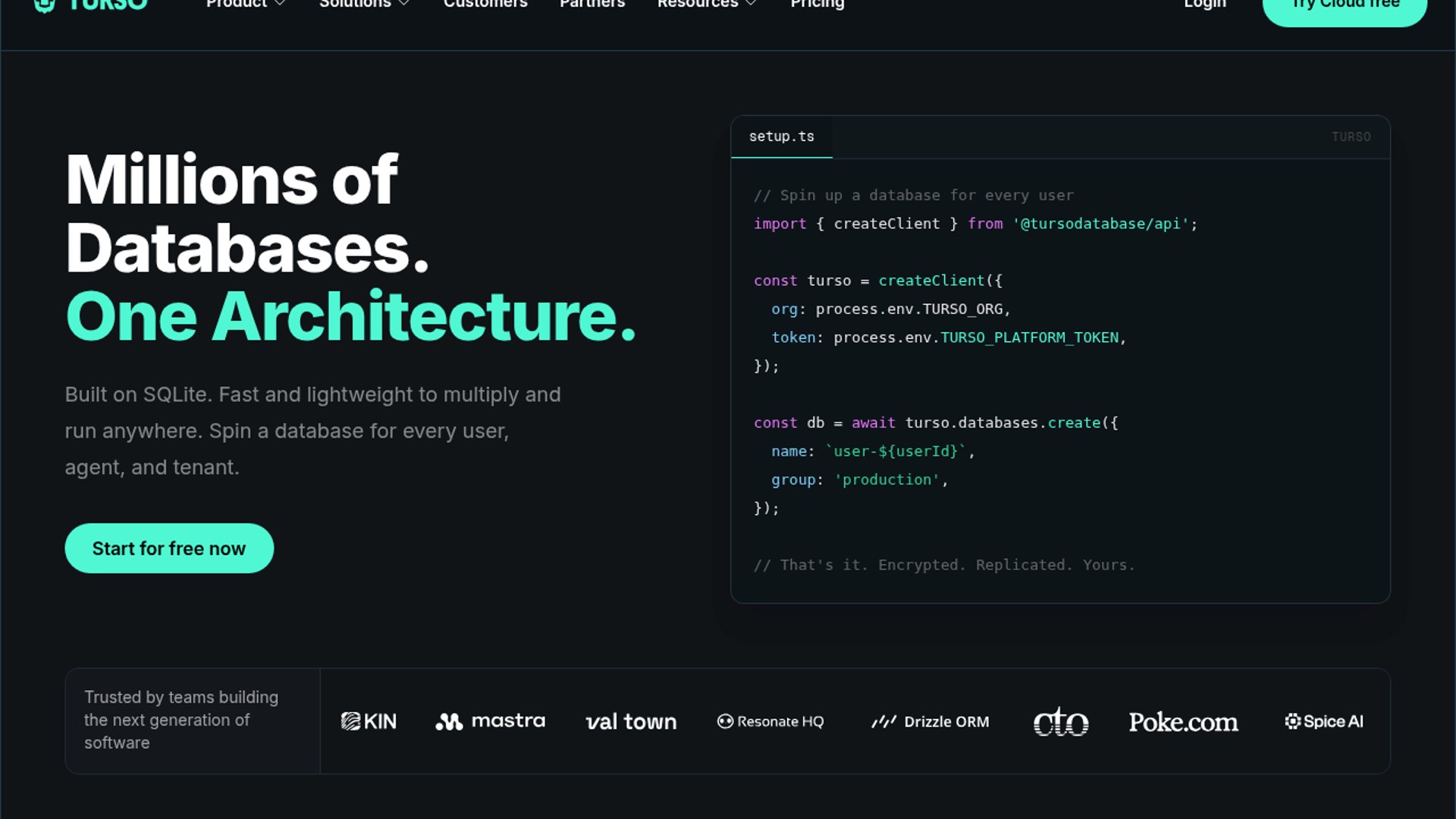Click the "await turso.databases.create" line

[x=936, y=423]
